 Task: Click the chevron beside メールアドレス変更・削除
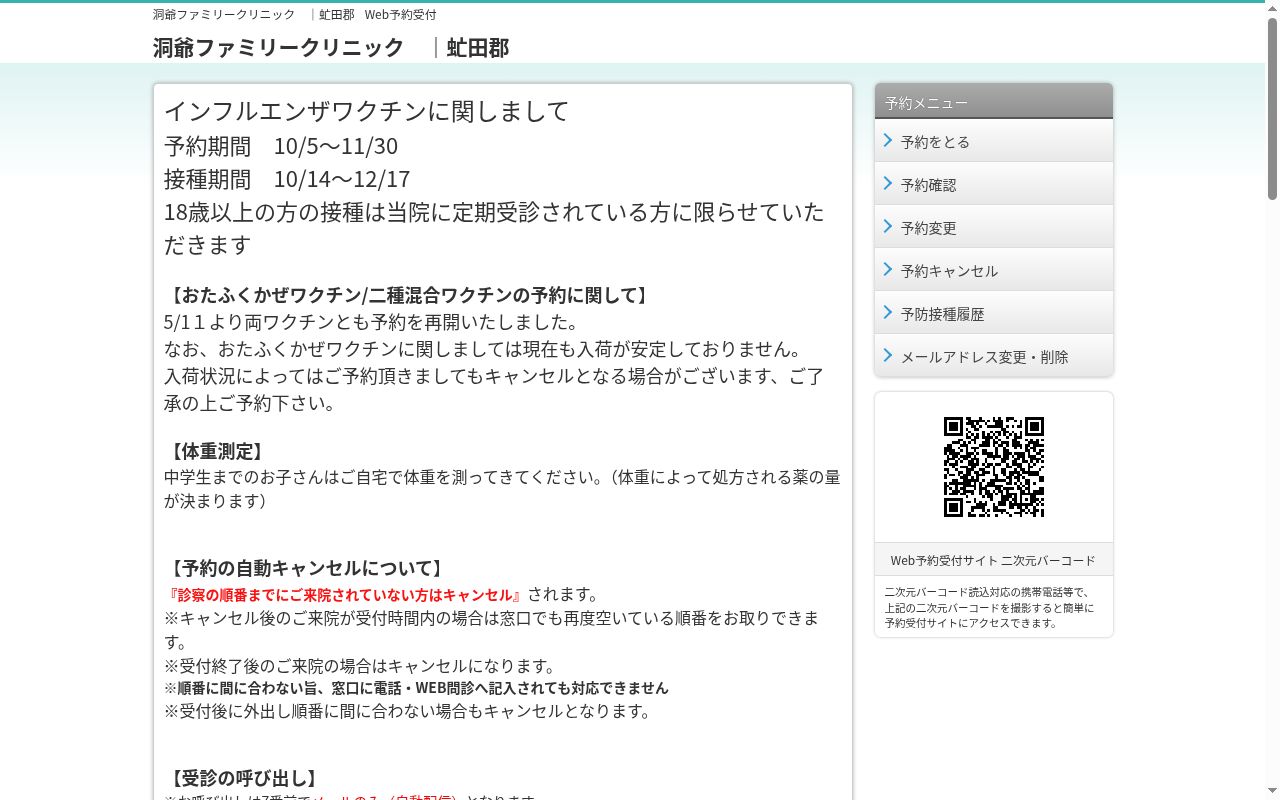click(887, 355)
